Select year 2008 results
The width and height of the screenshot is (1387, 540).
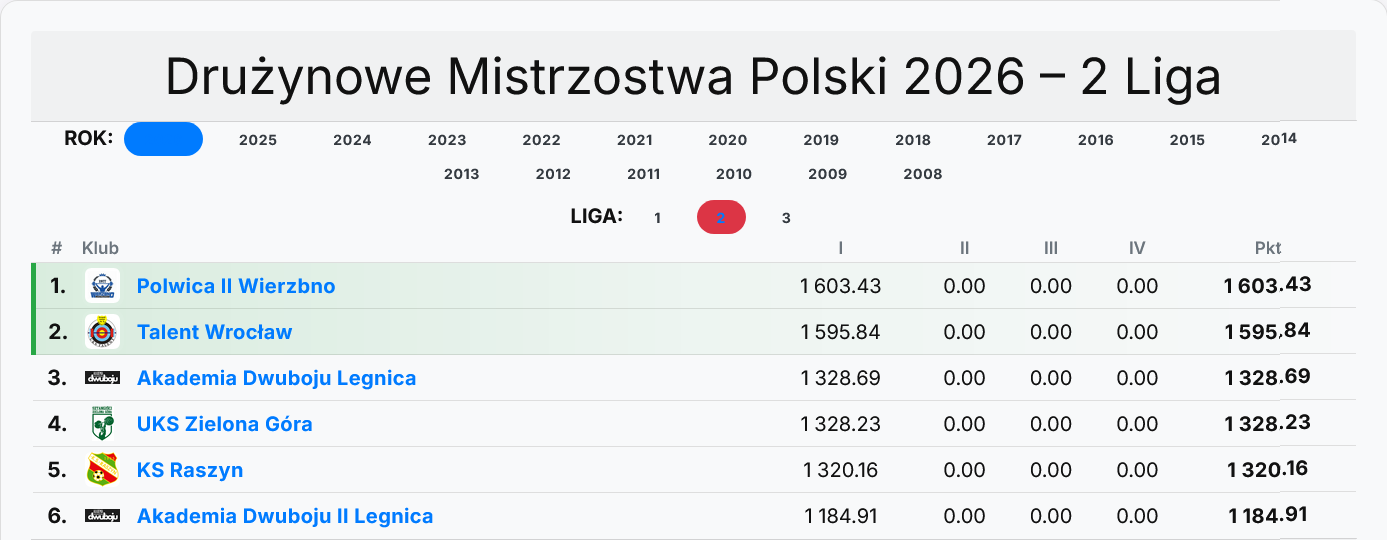pyautogui.click(x=922, y=174)
